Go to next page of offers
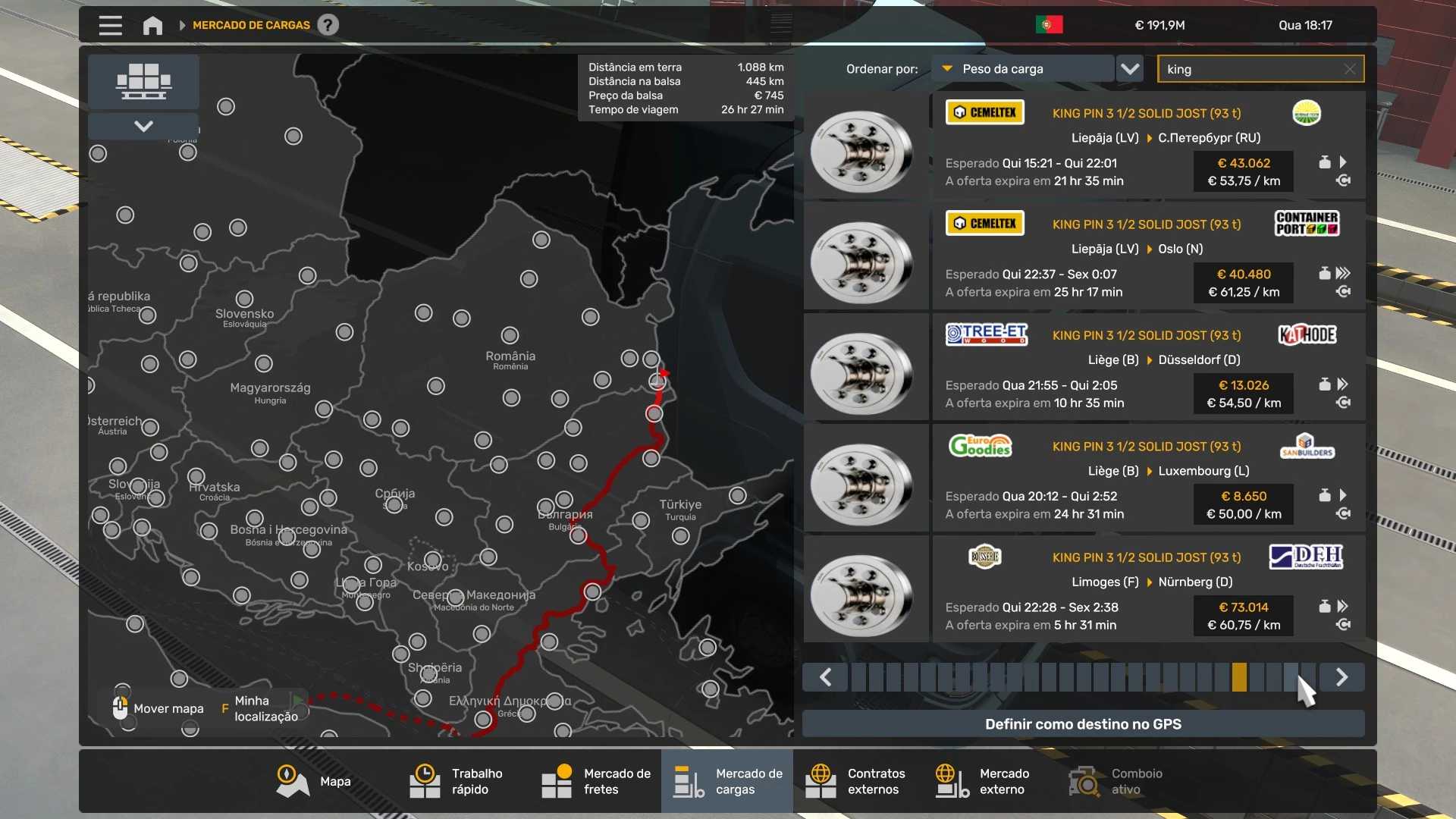1456x819 pixels. click(x=1341, y=677)
